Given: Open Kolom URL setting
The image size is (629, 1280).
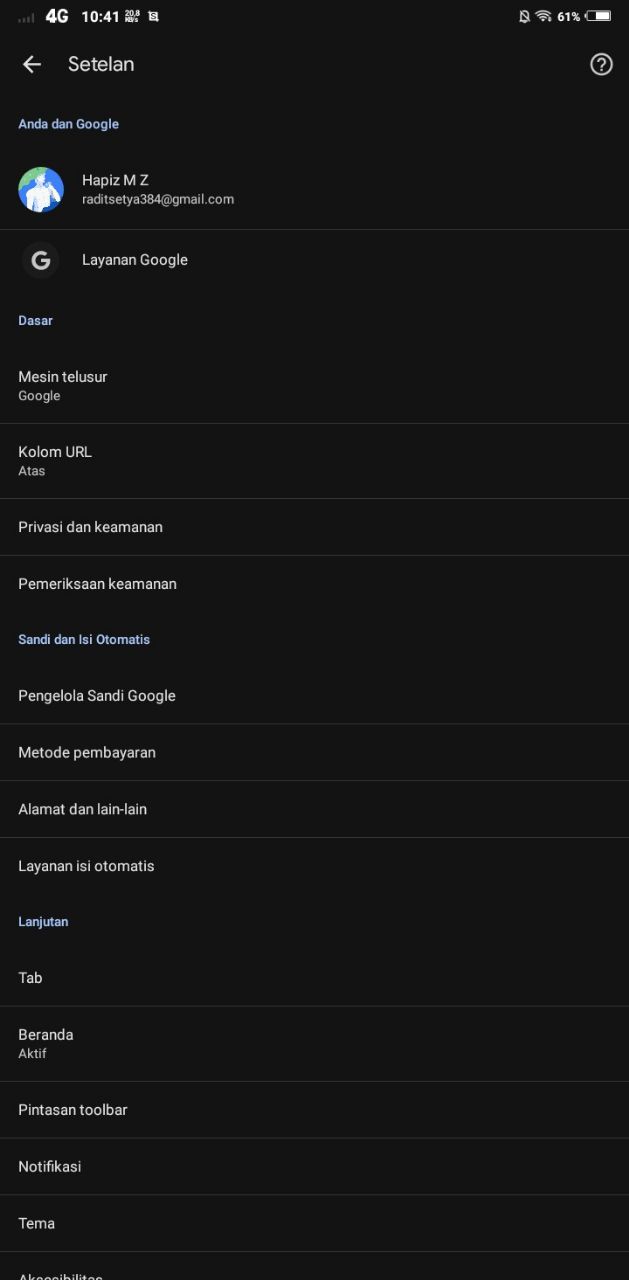Looking at the screenshot, I should [314, 461].
